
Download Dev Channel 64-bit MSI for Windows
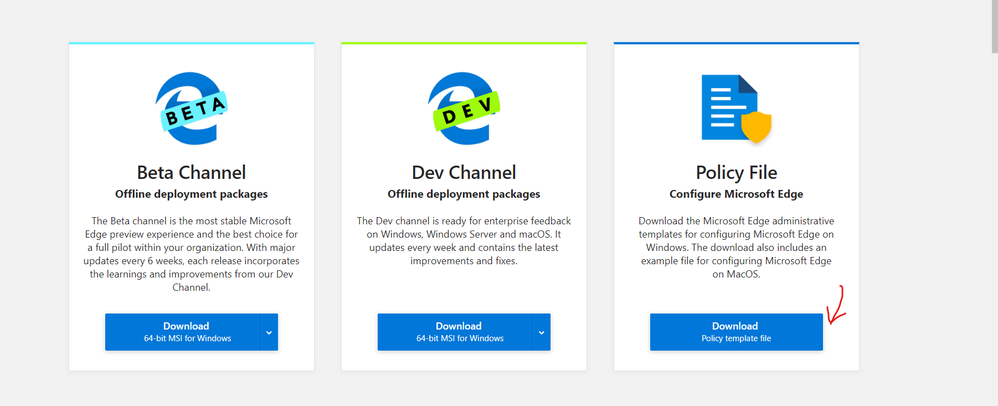coord(456,332)
